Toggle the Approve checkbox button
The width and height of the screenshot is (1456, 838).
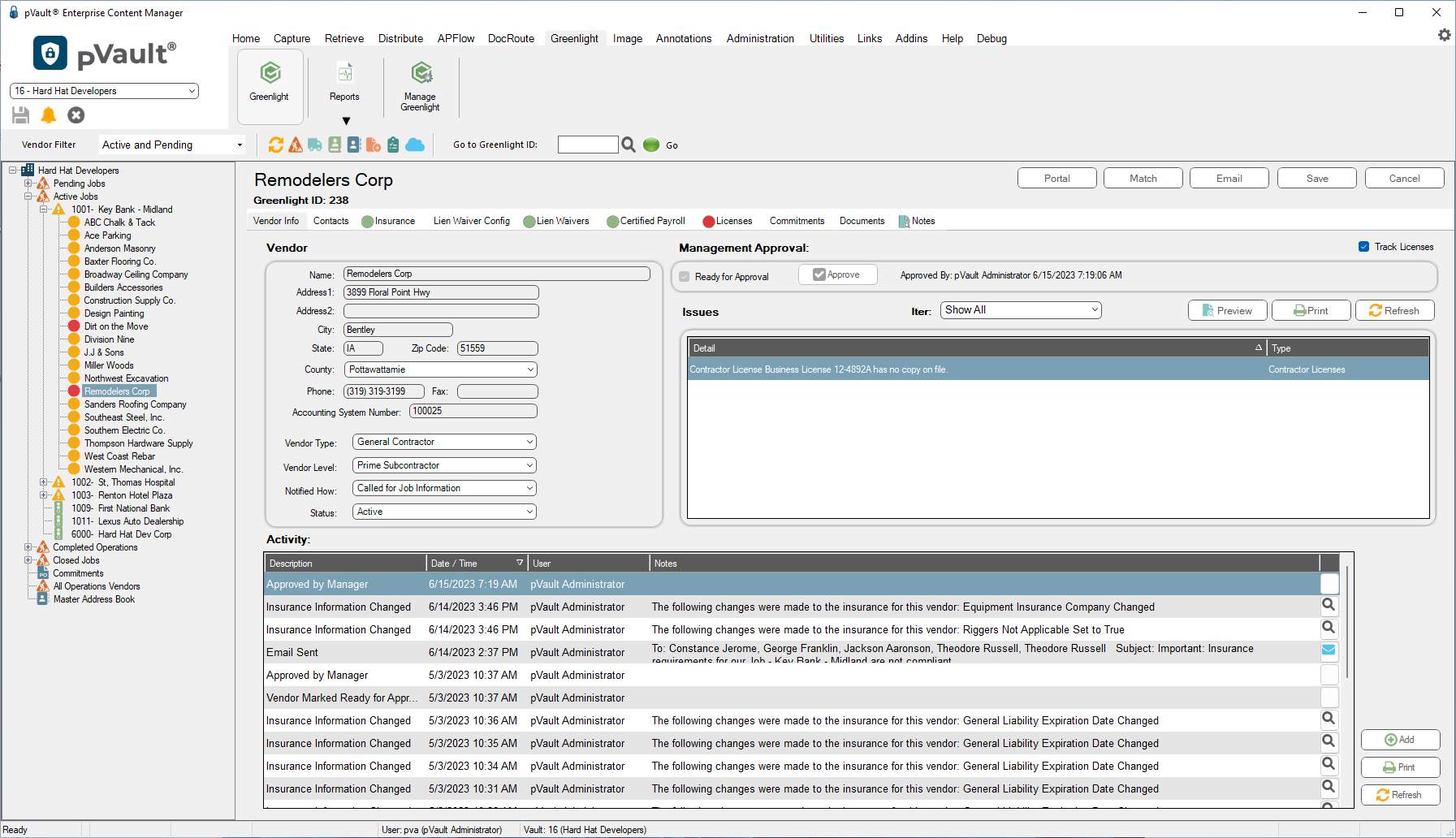837,274
